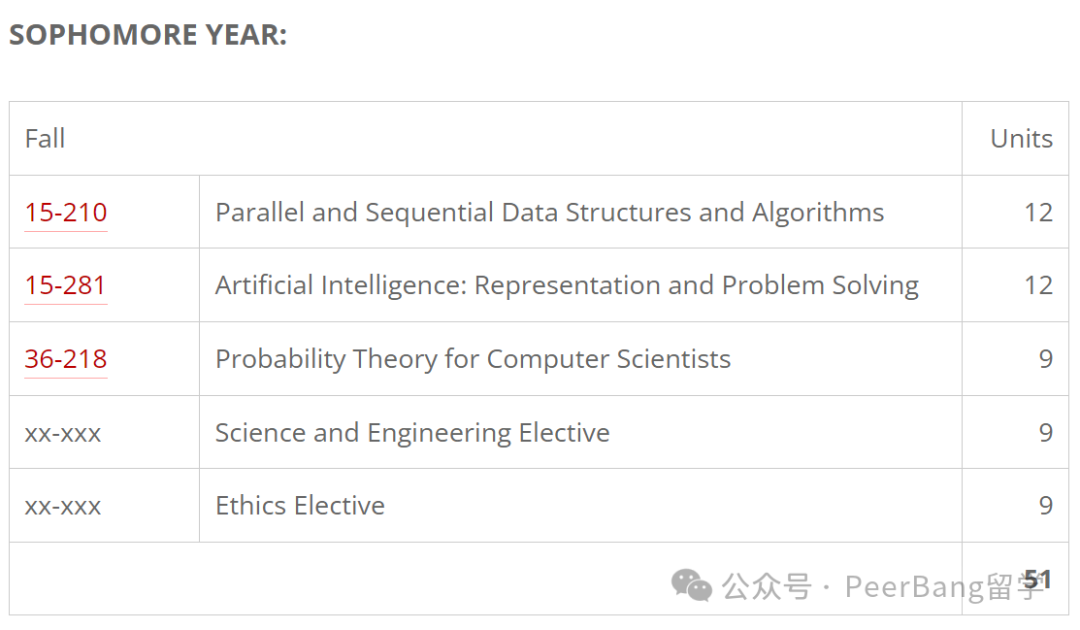1080x630 pixels.
Task: Click the Units column header
Action: 1021,138
